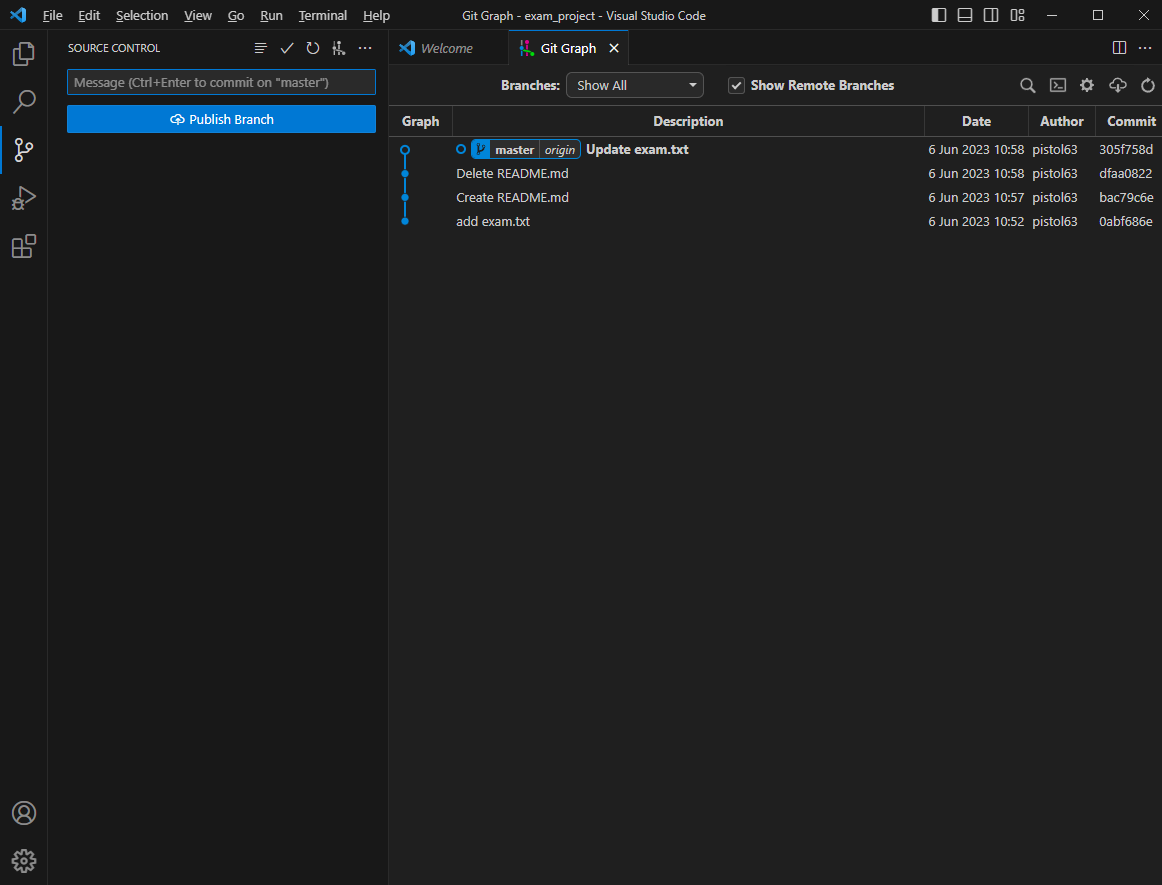The width and height of the screenshot is (1162, 885).
Task: Open the Manage gear at sidebar bottom
Action: [24, 861]
